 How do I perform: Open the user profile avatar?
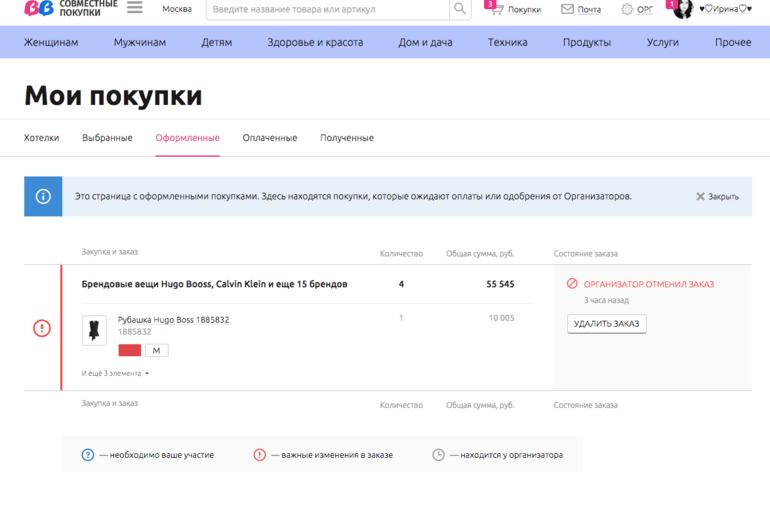[x=683, y=9]
